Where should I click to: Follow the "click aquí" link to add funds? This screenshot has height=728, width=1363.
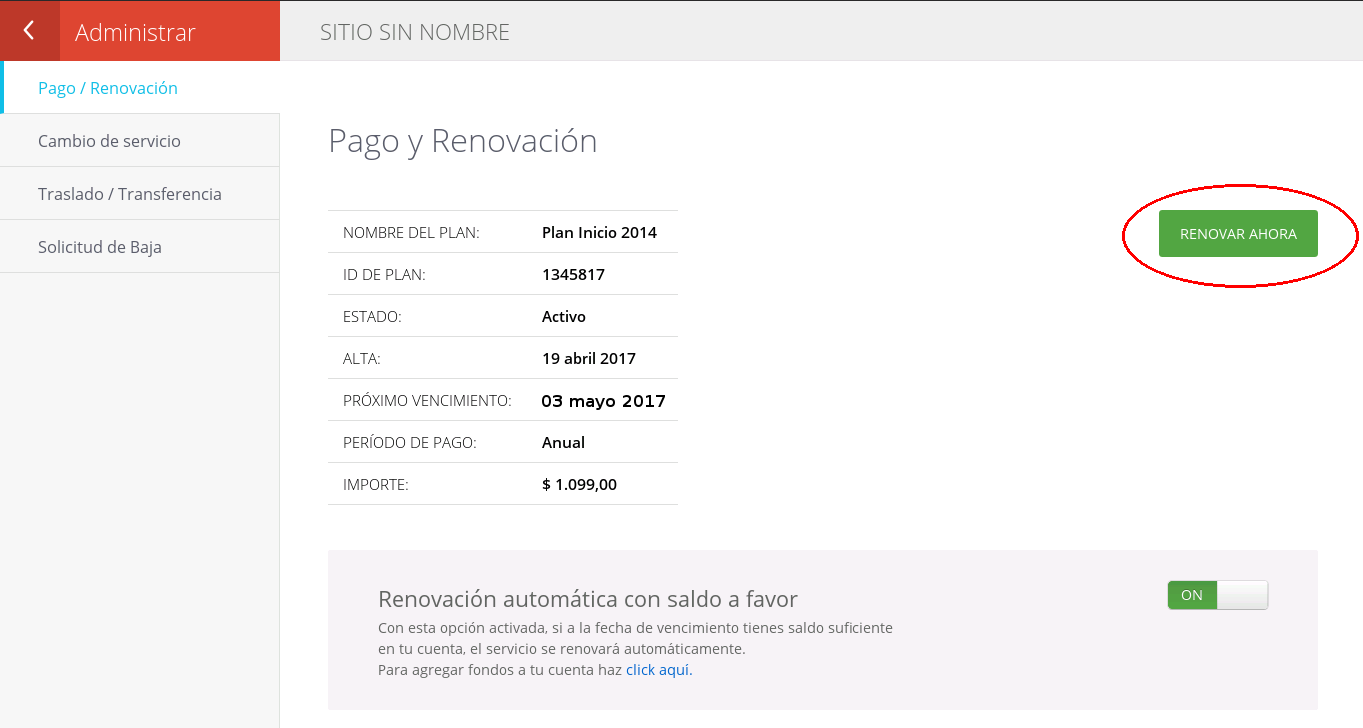pyautogui.click(x=659, y=670)
